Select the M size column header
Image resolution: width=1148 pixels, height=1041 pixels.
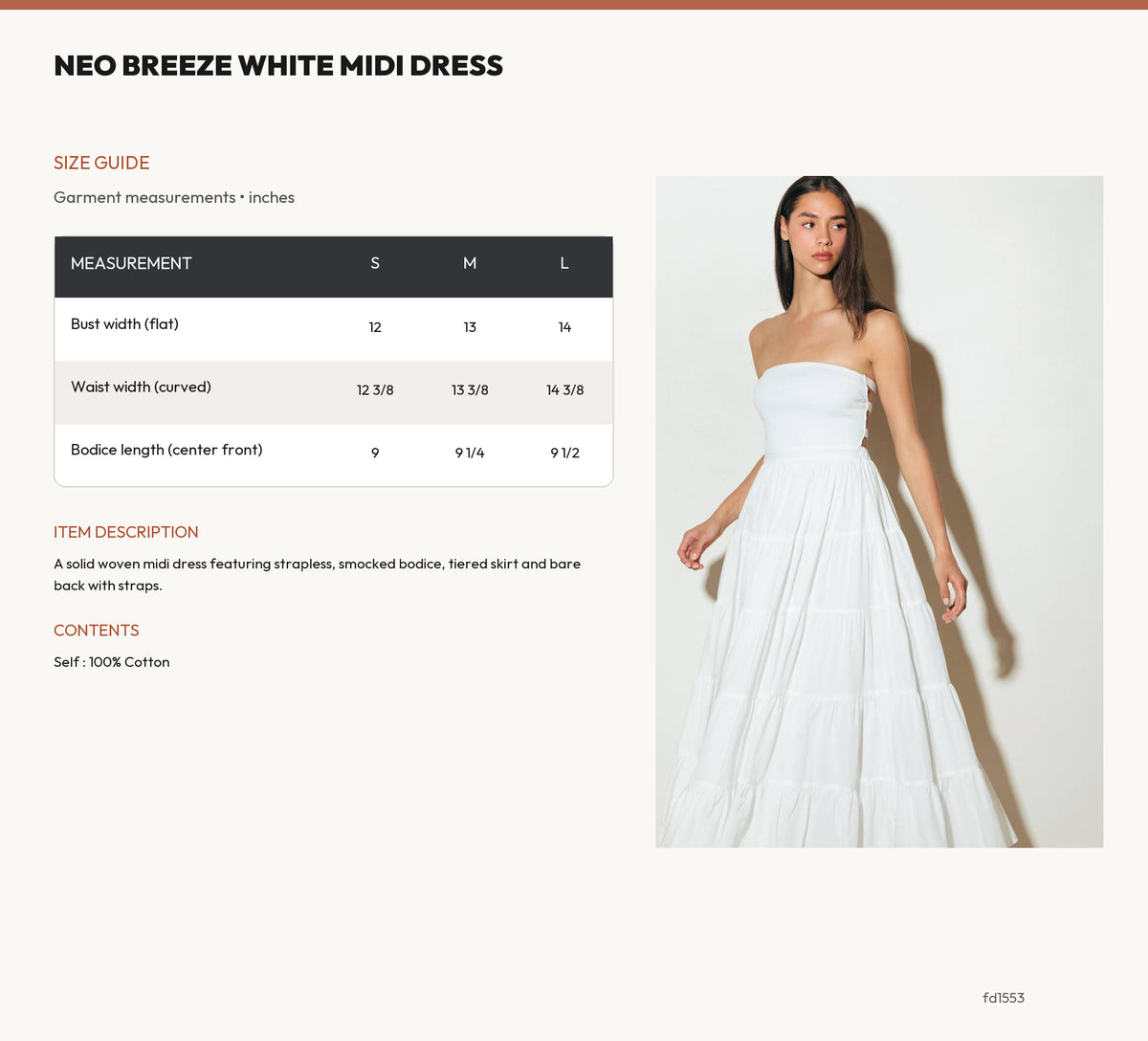coord(470,263)
